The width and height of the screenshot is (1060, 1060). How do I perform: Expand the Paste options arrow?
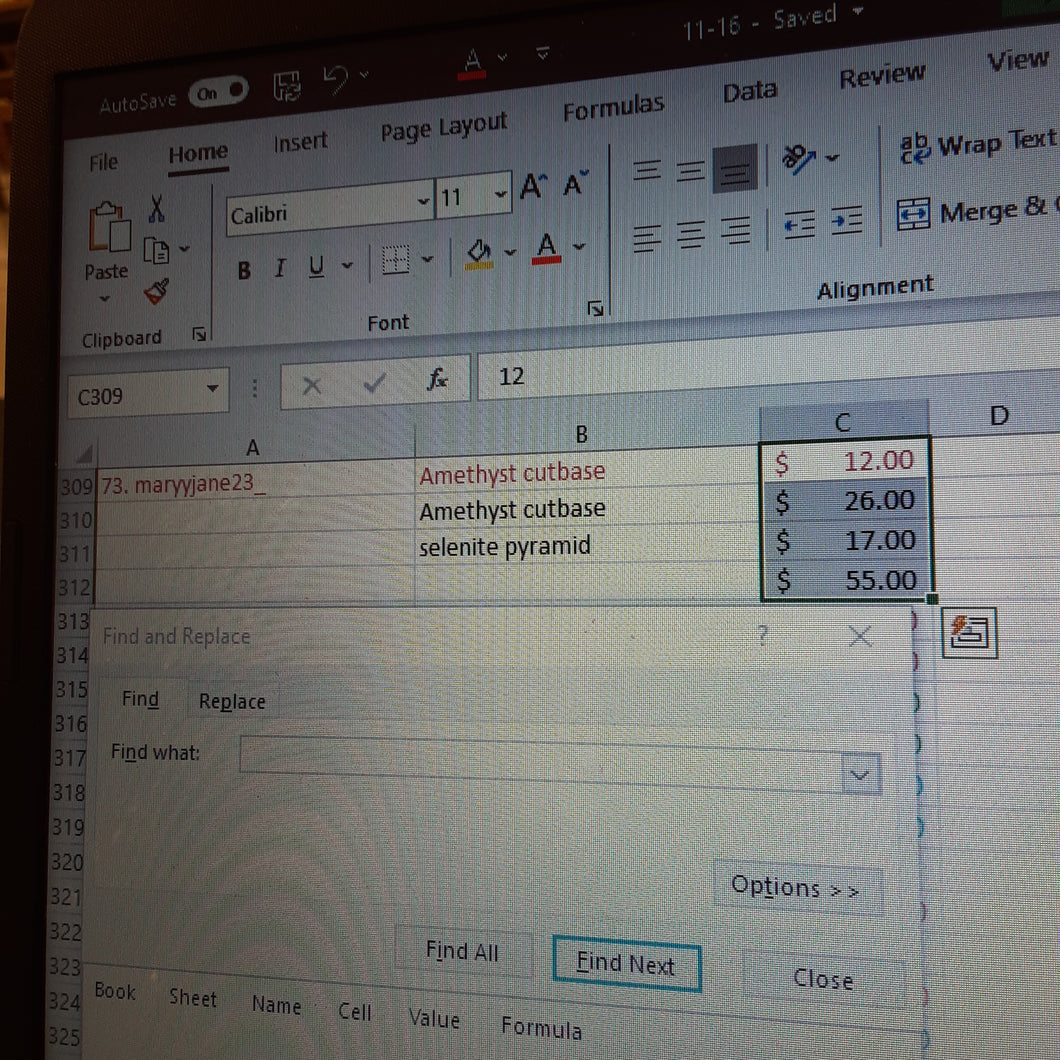pos(104,298)
